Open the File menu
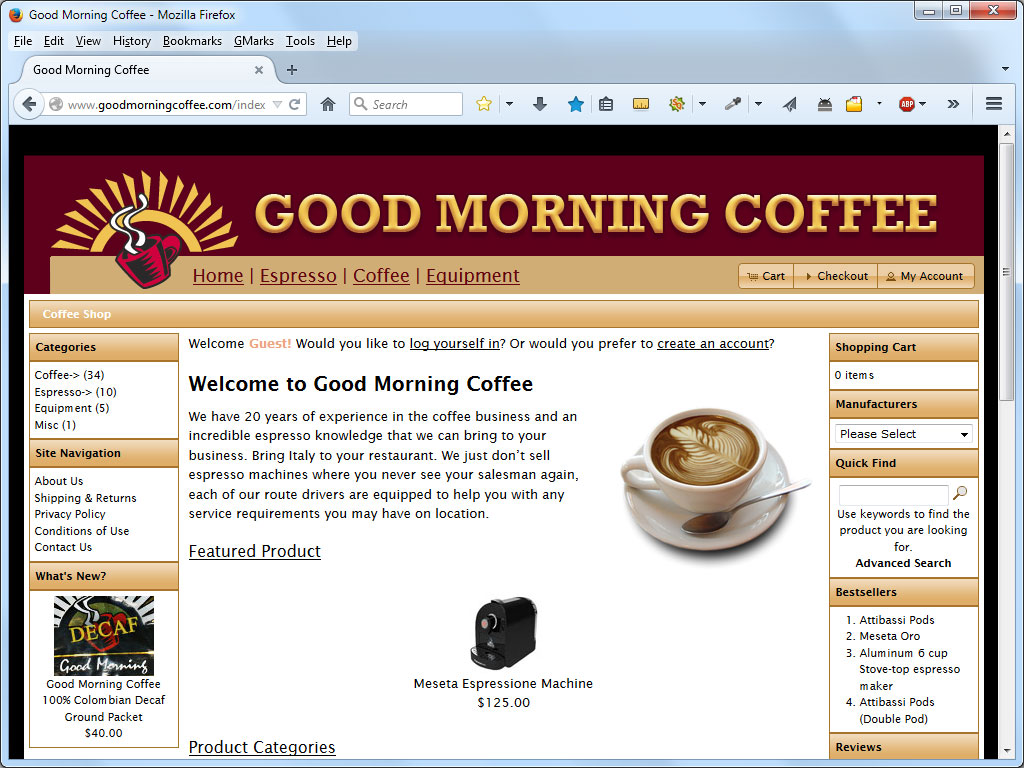This screenshot has height=768, width=1024. click(23, 41)
